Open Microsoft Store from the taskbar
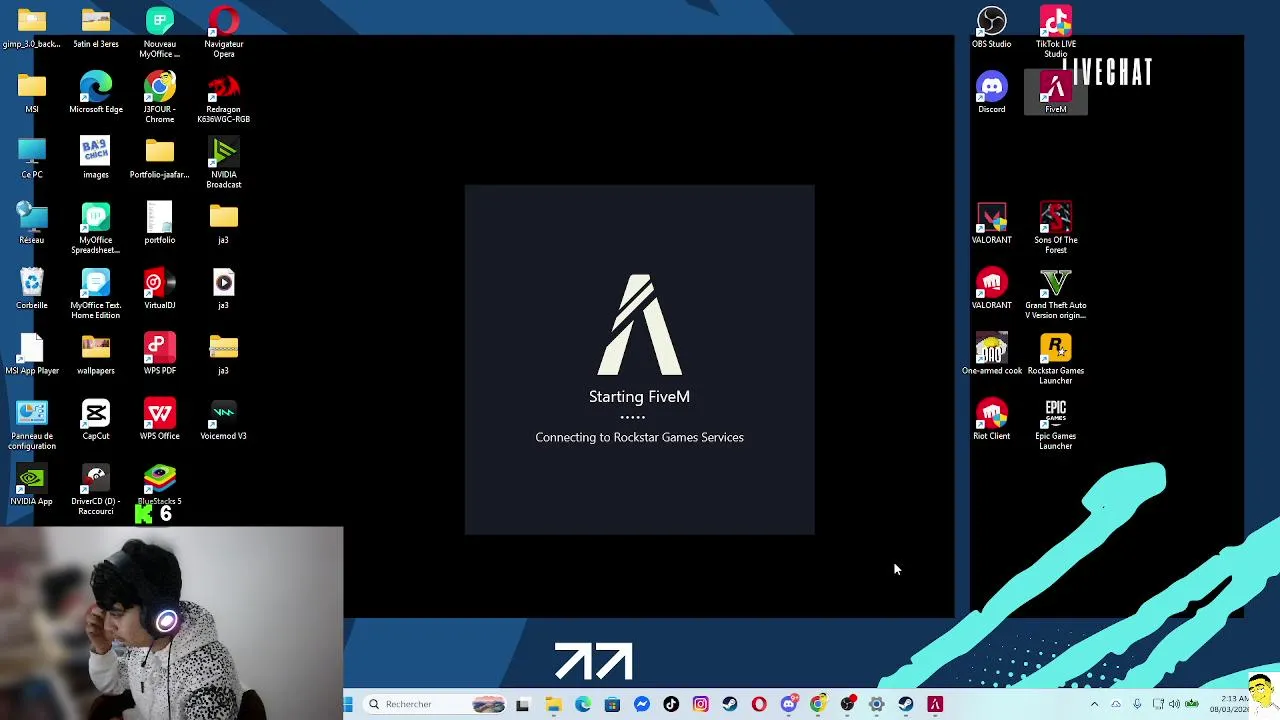This screenshot has width=1280, height=720. 612,704
